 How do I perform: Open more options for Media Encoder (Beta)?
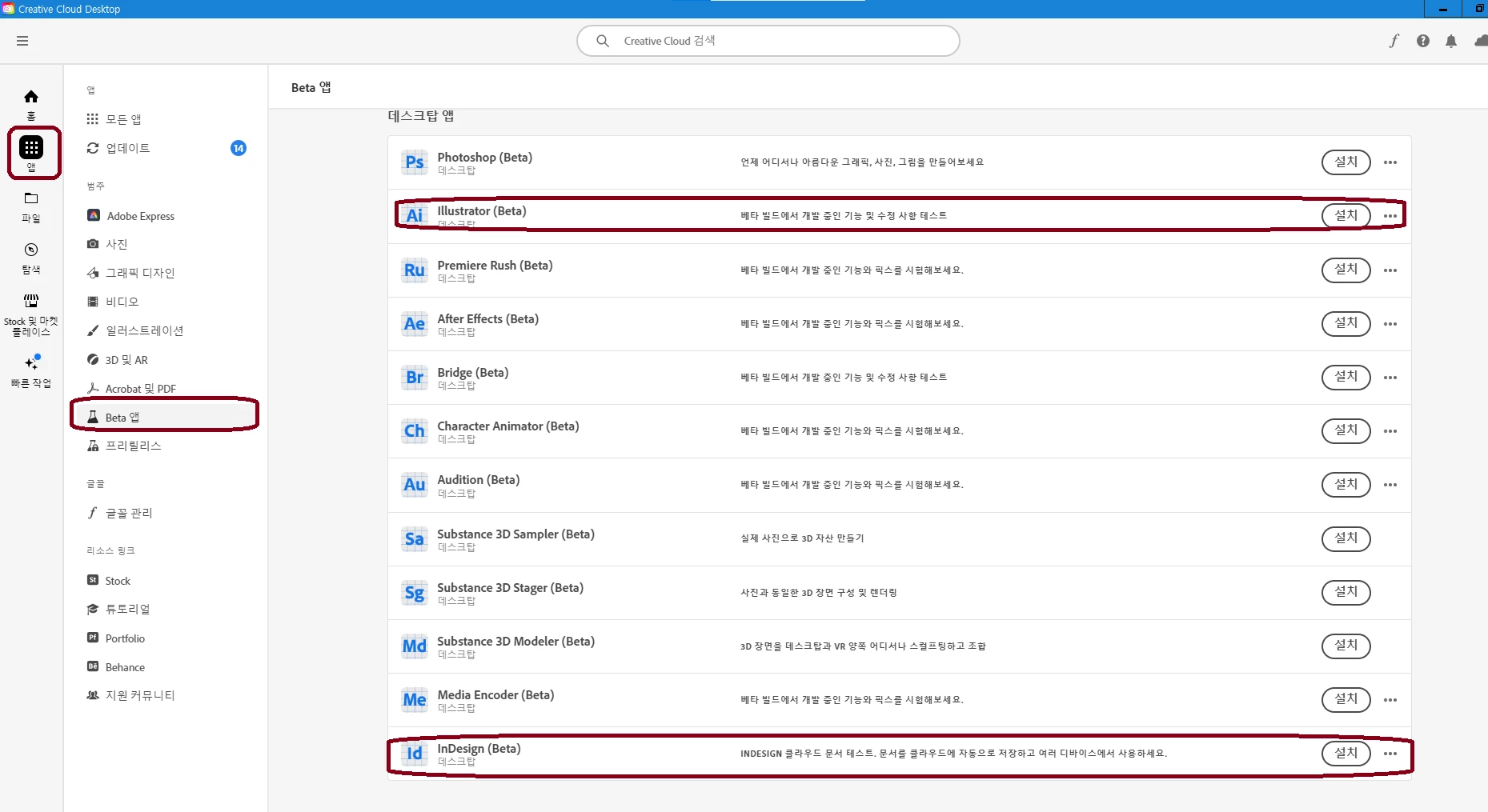point(1390,700)
